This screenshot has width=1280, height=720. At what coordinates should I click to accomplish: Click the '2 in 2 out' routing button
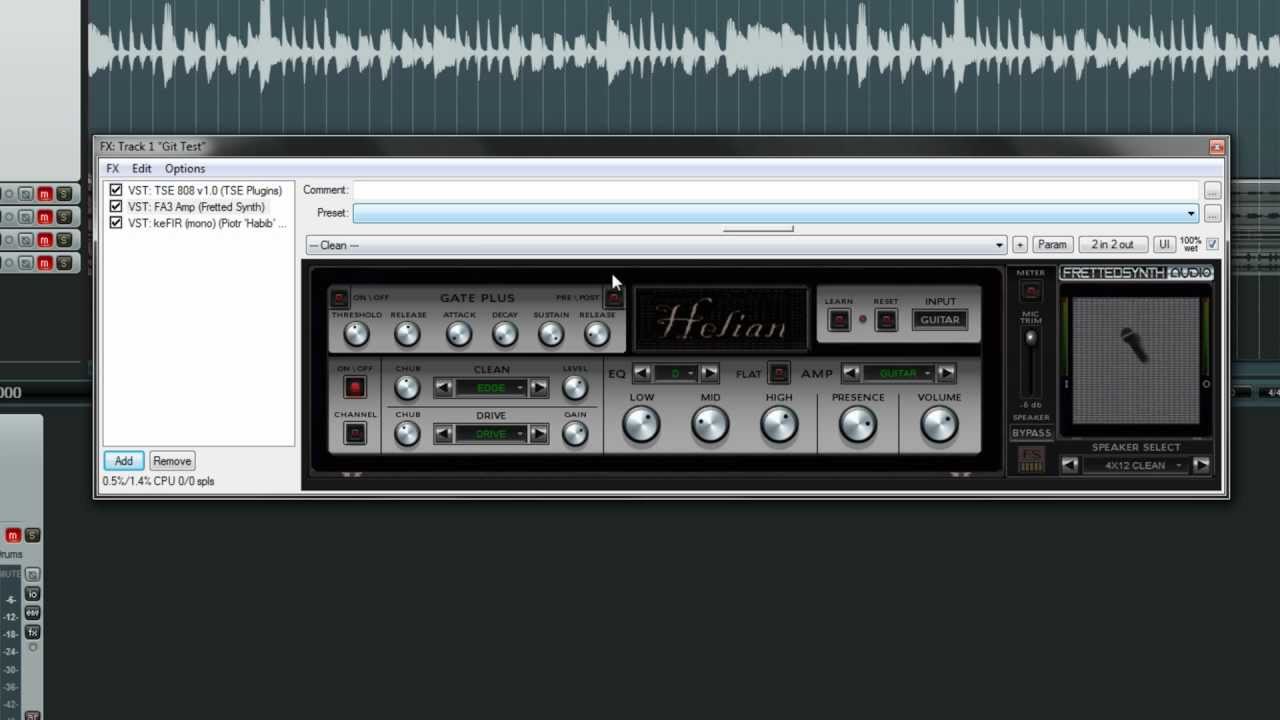click(x=1113, y=244)
